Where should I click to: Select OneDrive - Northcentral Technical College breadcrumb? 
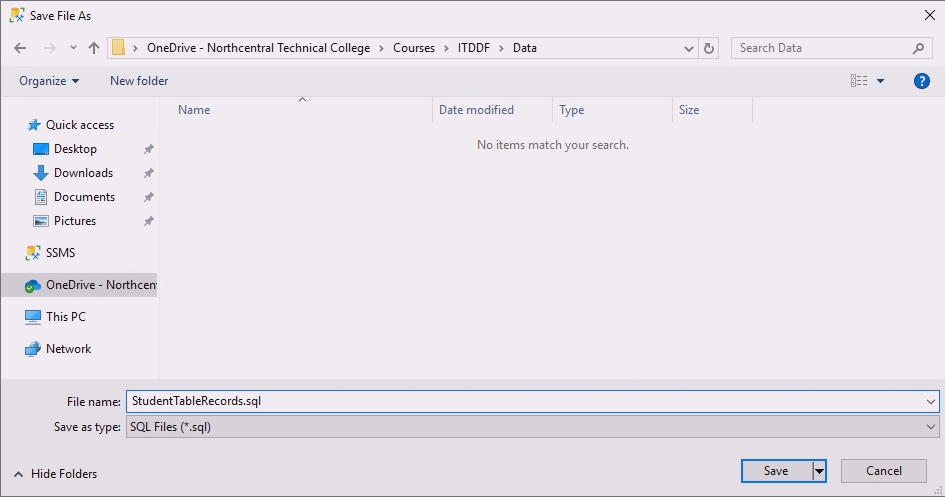coord(259,48)
